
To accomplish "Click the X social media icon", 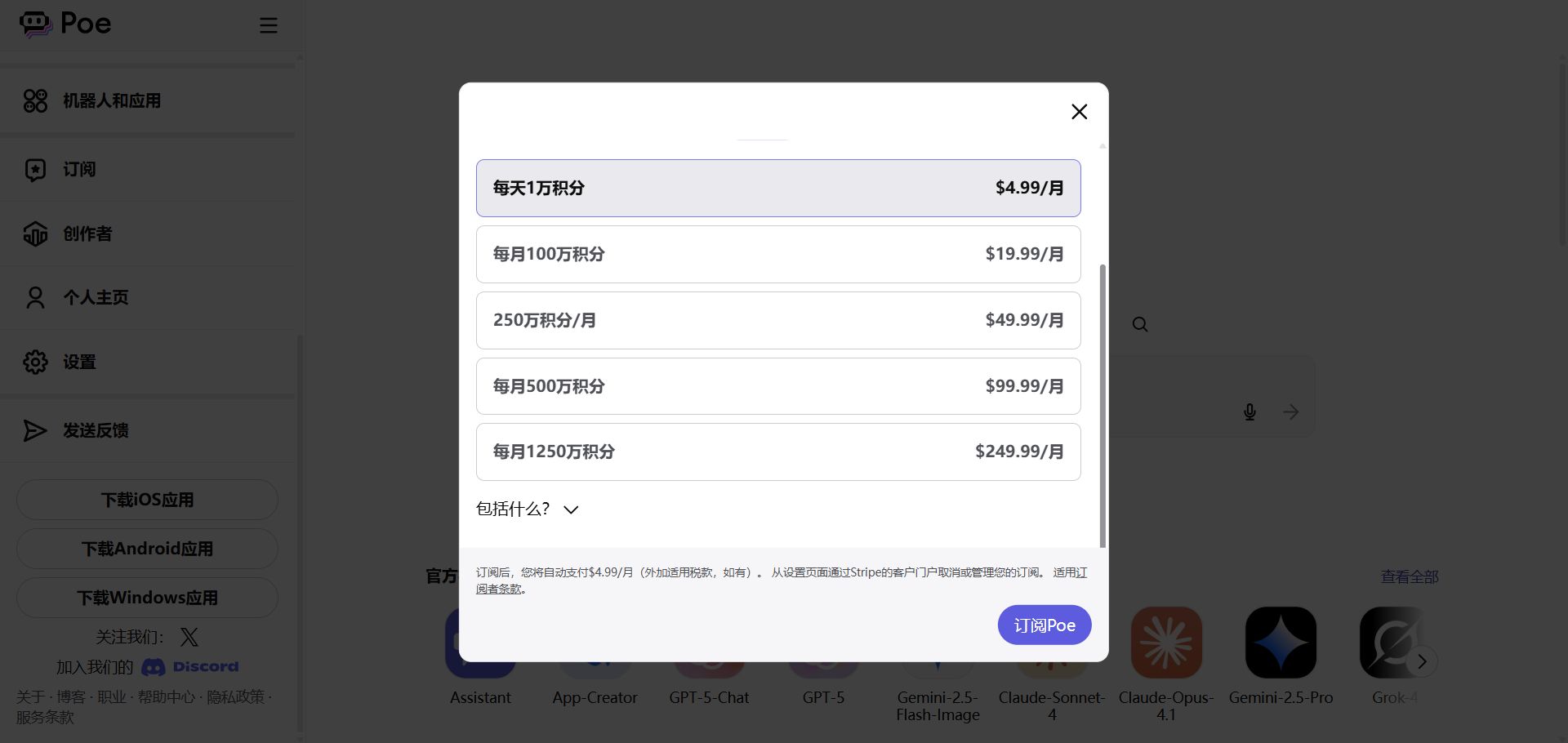I will tap(189, 637).
